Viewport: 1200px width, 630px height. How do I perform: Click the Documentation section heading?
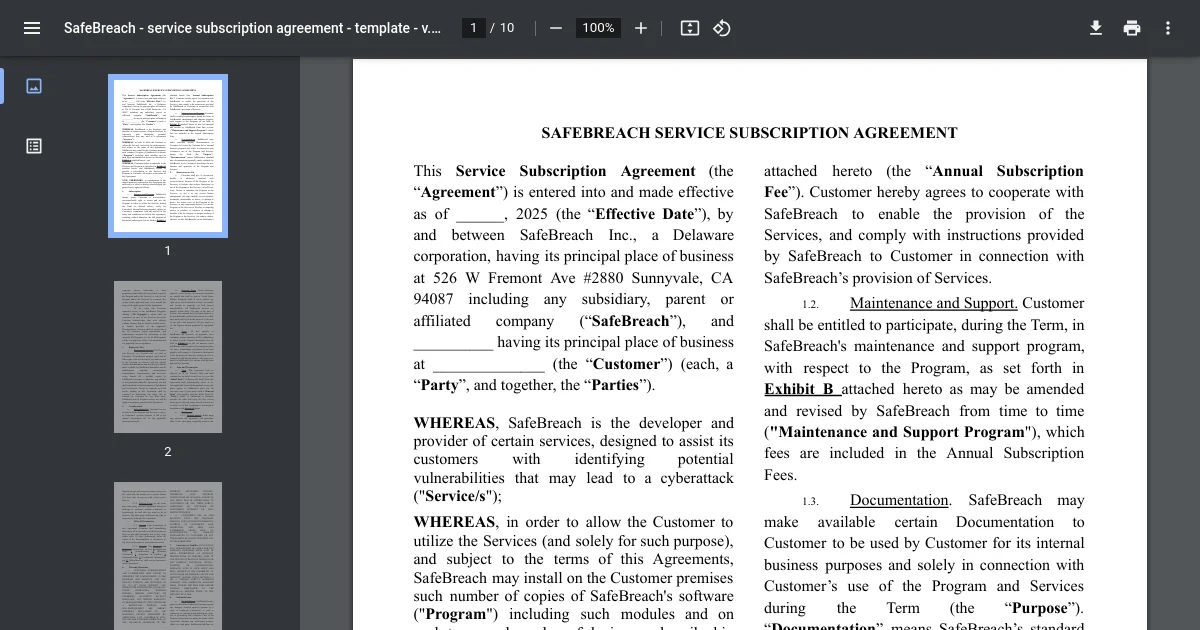click(x=900, y=500)
